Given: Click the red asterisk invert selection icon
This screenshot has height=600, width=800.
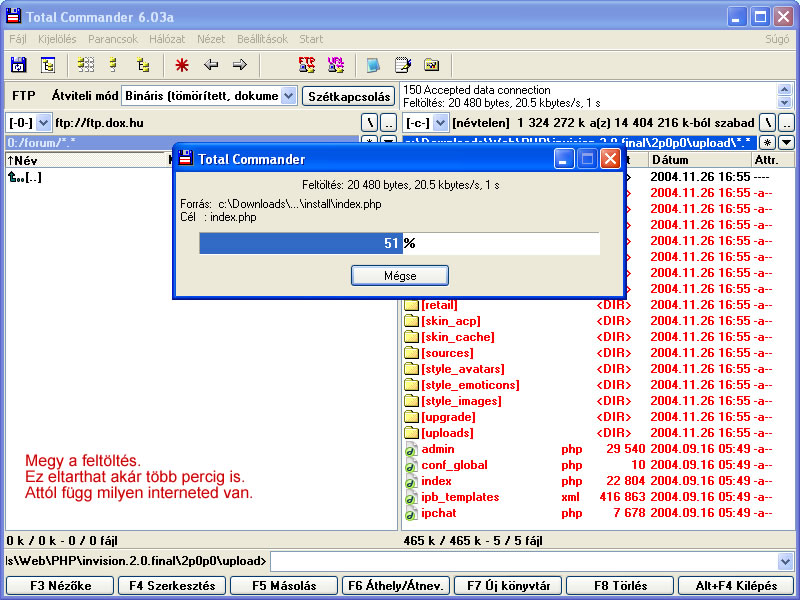Looking at the screenshot, I should coord(181,65).
